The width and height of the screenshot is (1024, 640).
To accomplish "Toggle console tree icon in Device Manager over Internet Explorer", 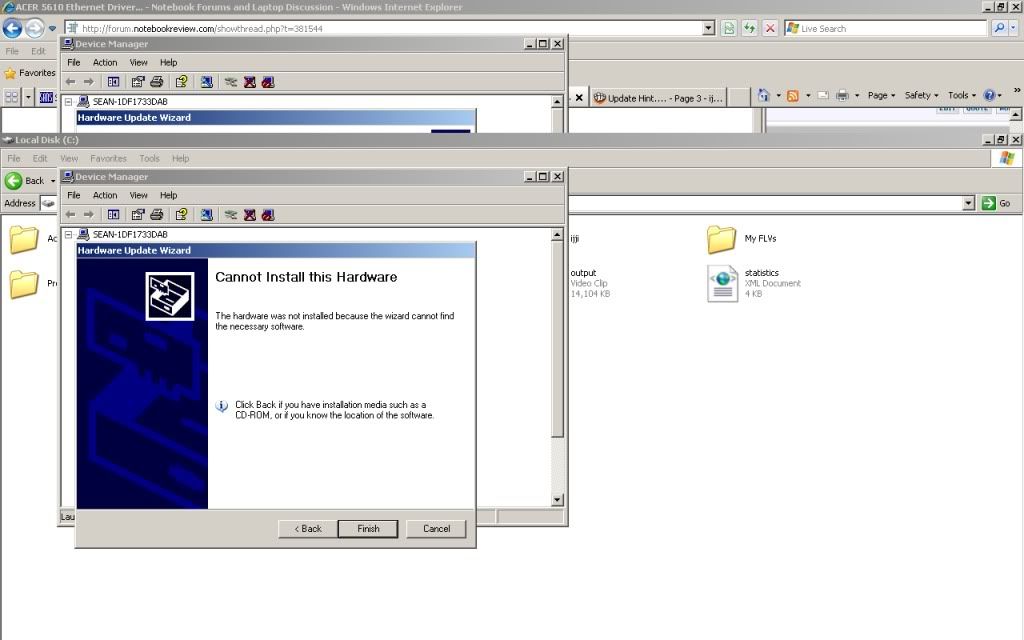I will tap(113, 82).
